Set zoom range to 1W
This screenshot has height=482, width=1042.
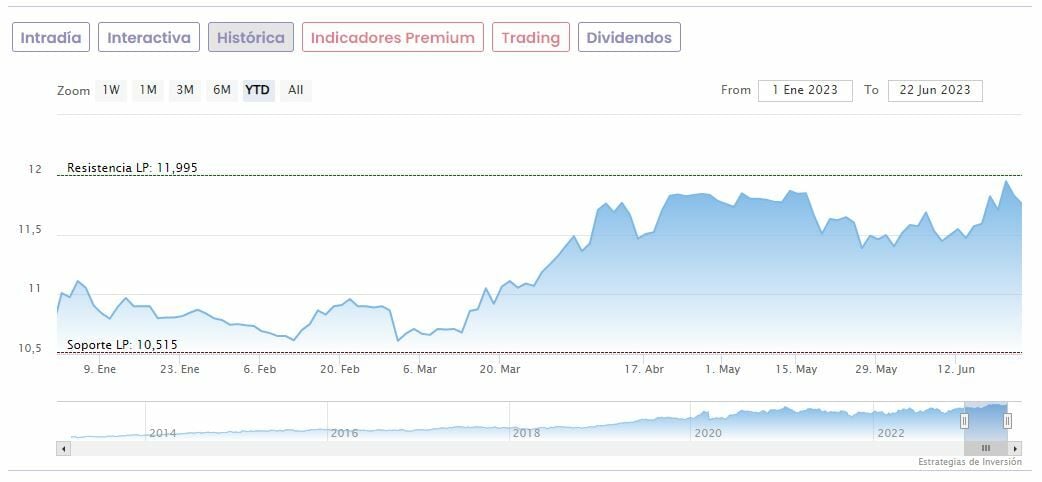coord(111,90)
